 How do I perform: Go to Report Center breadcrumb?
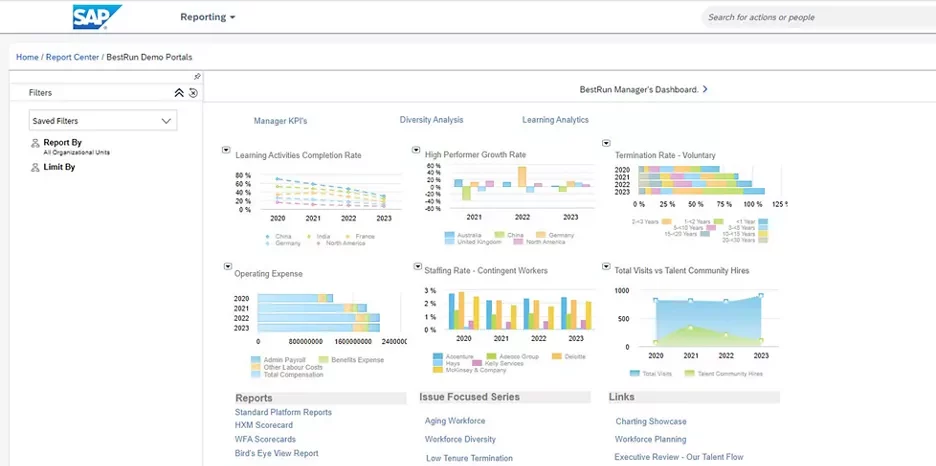[x=72, y=57]
